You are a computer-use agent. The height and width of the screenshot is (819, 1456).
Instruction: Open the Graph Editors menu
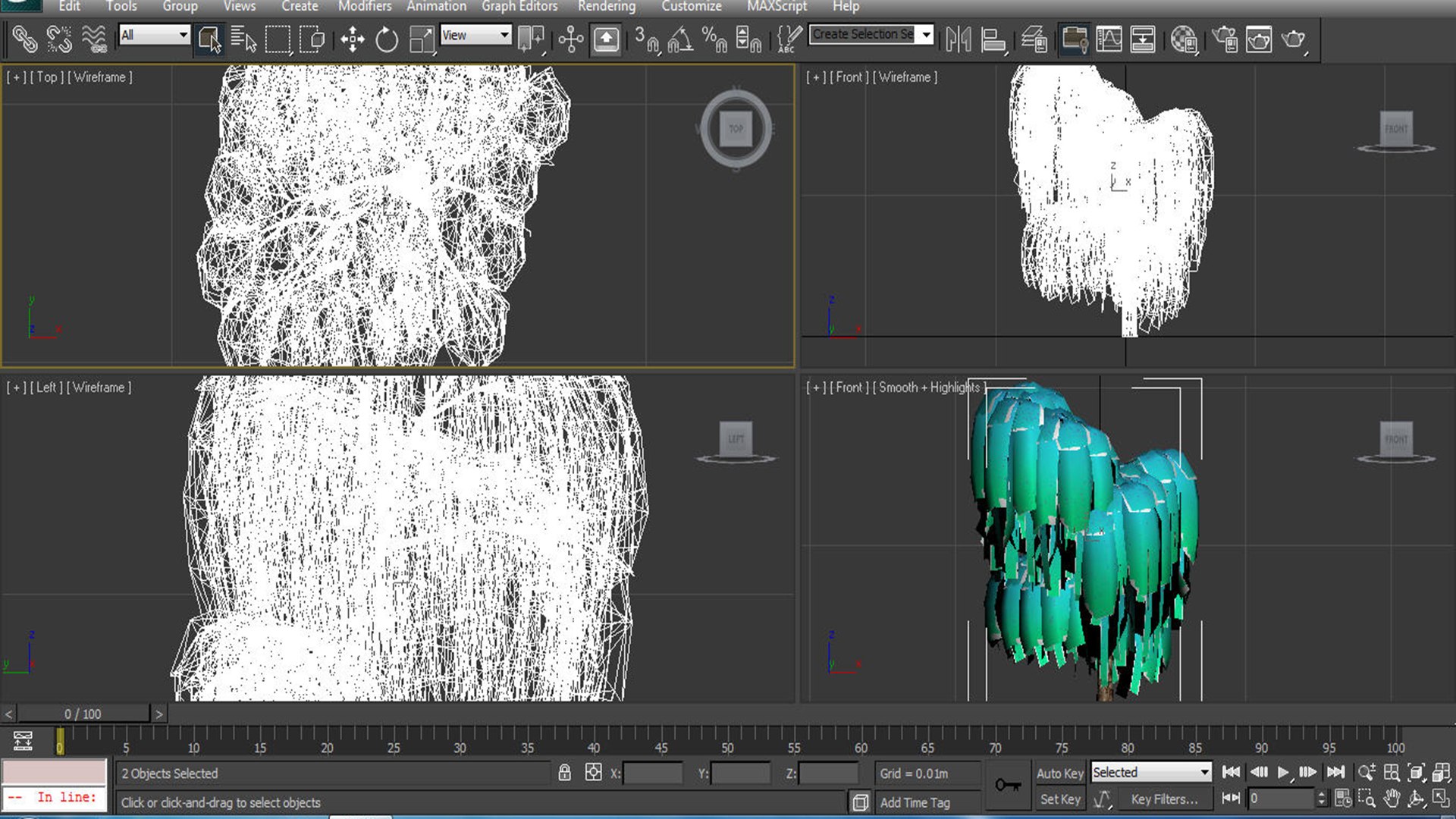(x=519, y=6)
